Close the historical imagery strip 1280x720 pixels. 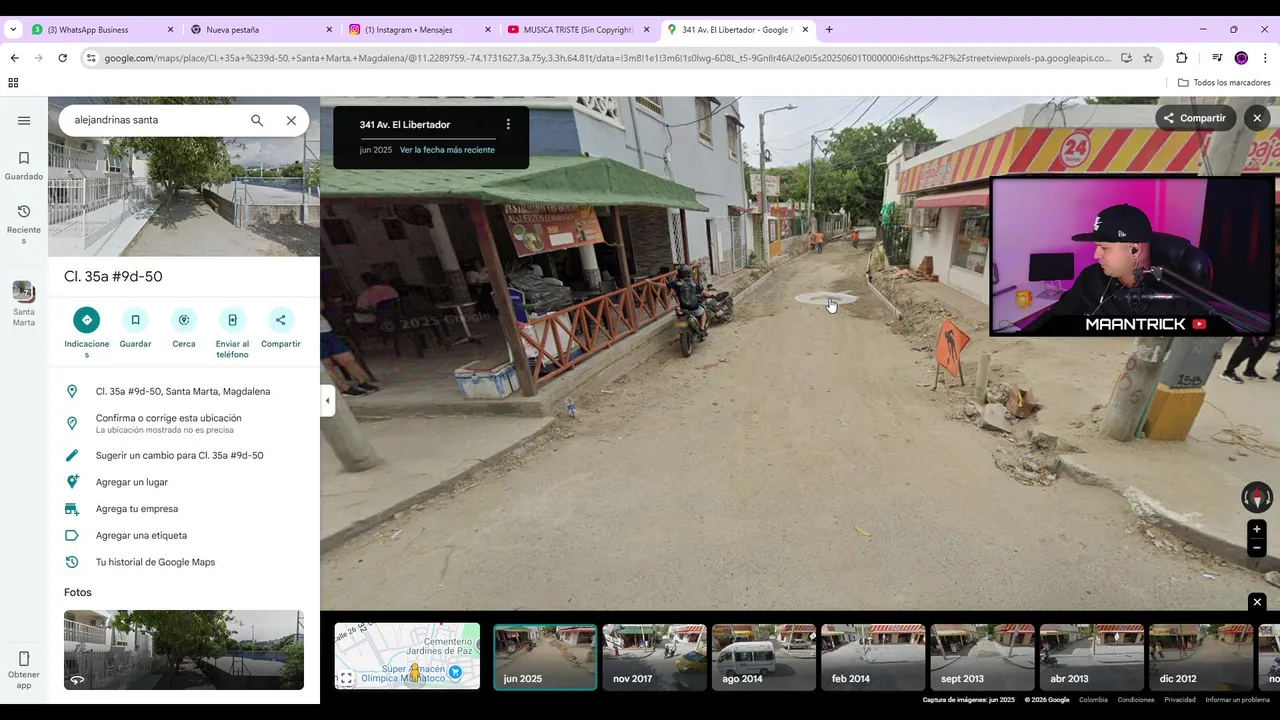click(1257, 602)
